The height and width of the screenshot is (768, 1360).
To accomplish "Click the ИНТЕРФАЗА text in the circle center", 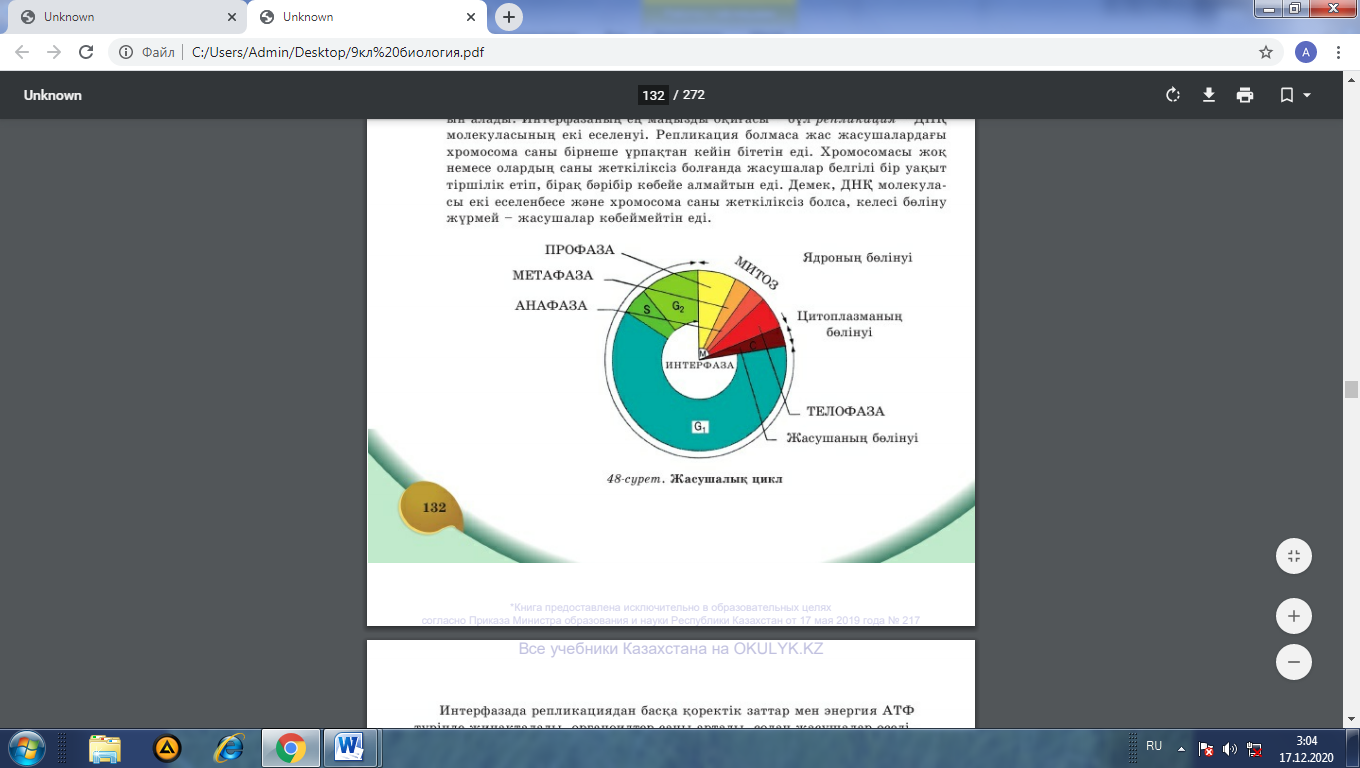I will [x=699, y=366].
